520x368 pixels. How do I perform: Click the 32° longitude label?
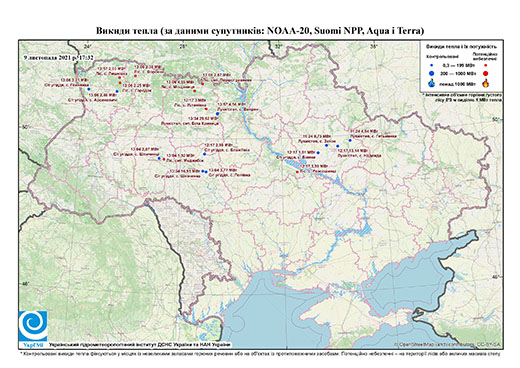(278, 46)
